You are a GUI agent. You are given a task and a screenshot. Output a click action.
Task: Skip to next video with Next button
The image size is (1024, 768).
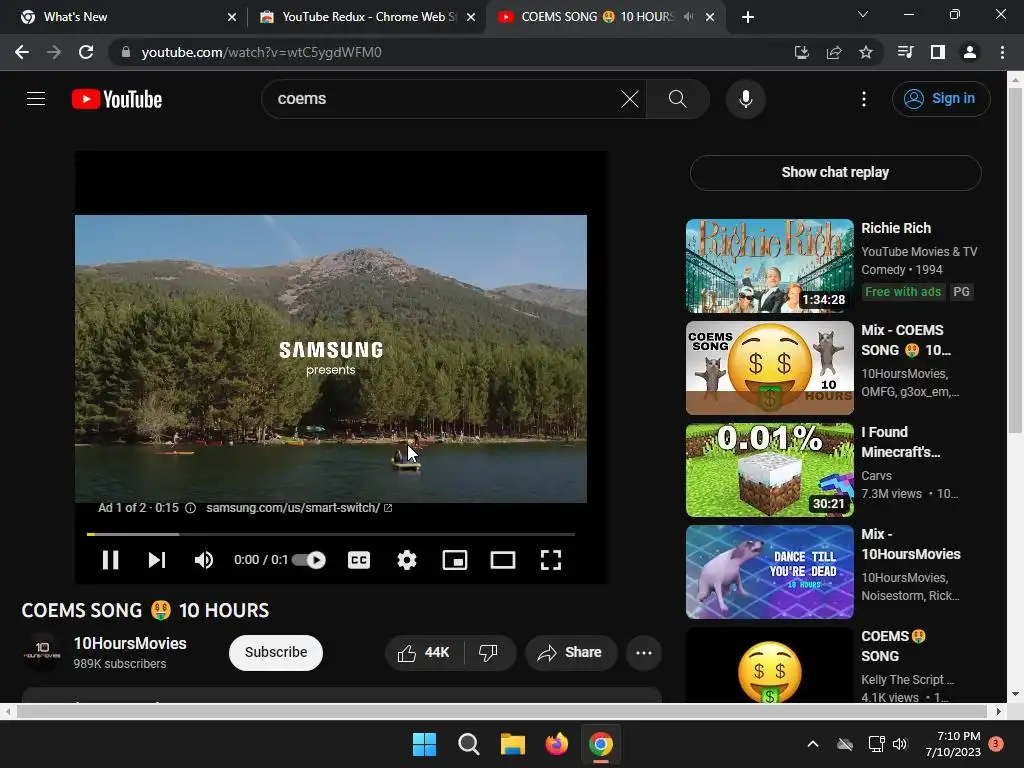157,560
